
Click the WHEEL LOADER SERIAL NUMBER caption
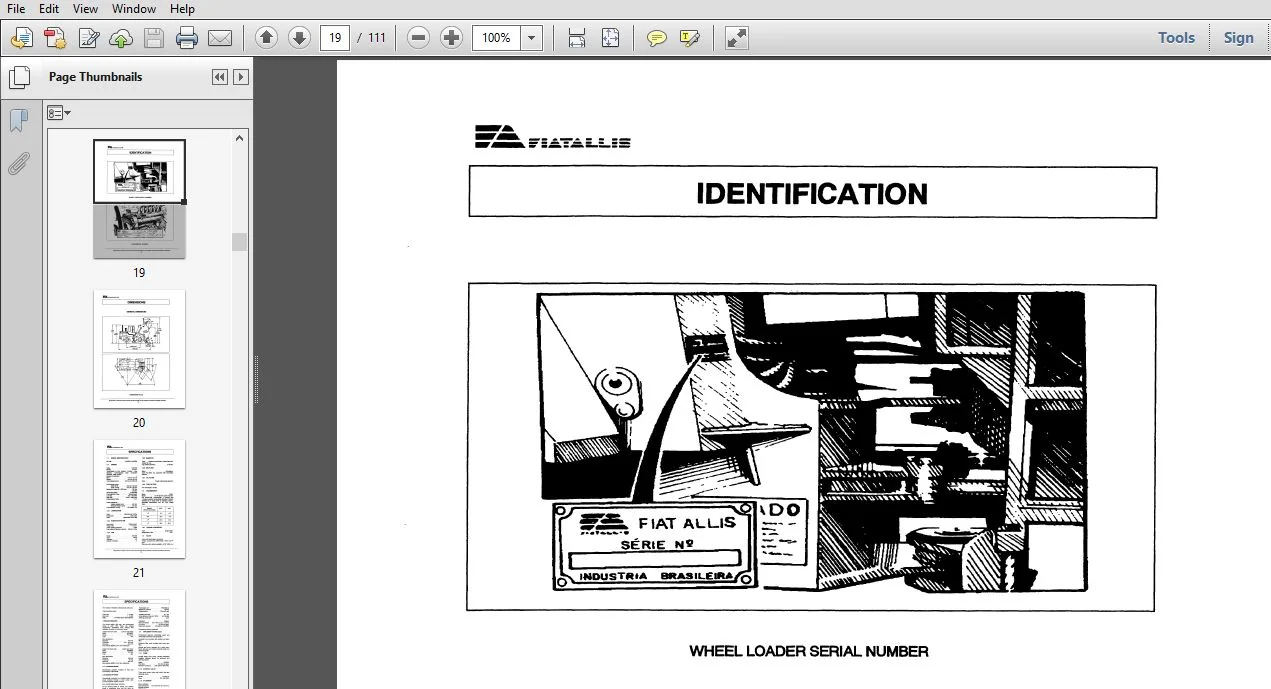tap(809, 652)
